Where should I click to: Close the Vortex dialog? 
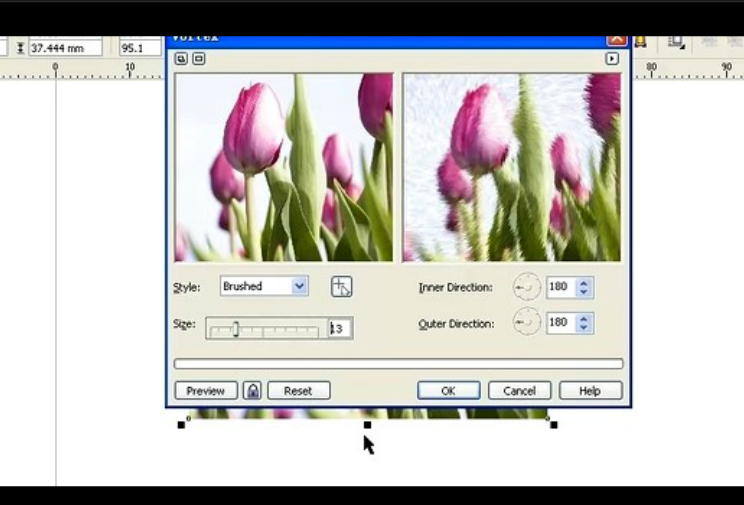(x=617, y=40)
